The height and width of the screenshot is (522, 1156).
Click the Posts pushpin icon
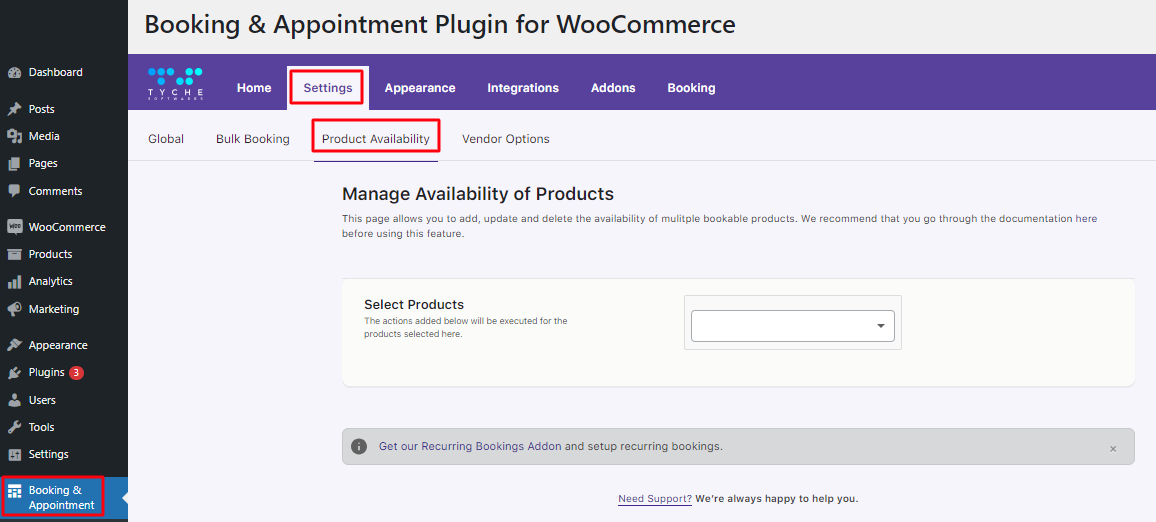click(14, 109)
